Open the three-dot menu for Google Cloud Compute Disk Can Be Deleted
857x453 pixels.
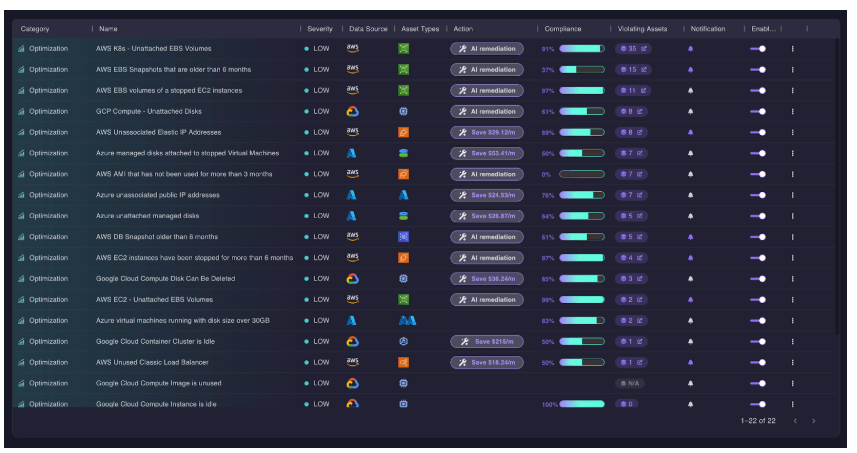click(x=793, y=279)
